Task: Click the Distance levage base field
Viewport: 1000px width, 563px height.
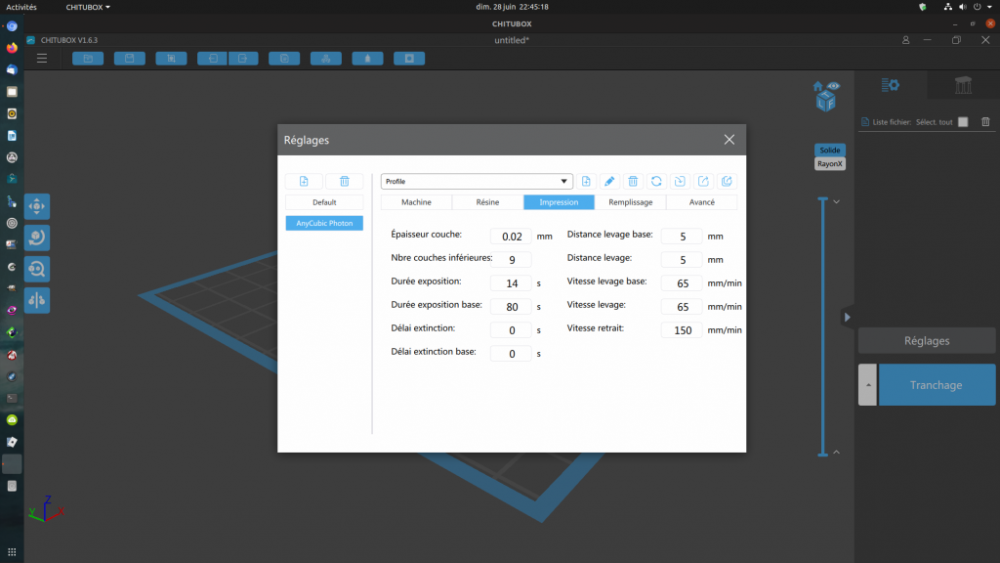Action: click(682, 237)
